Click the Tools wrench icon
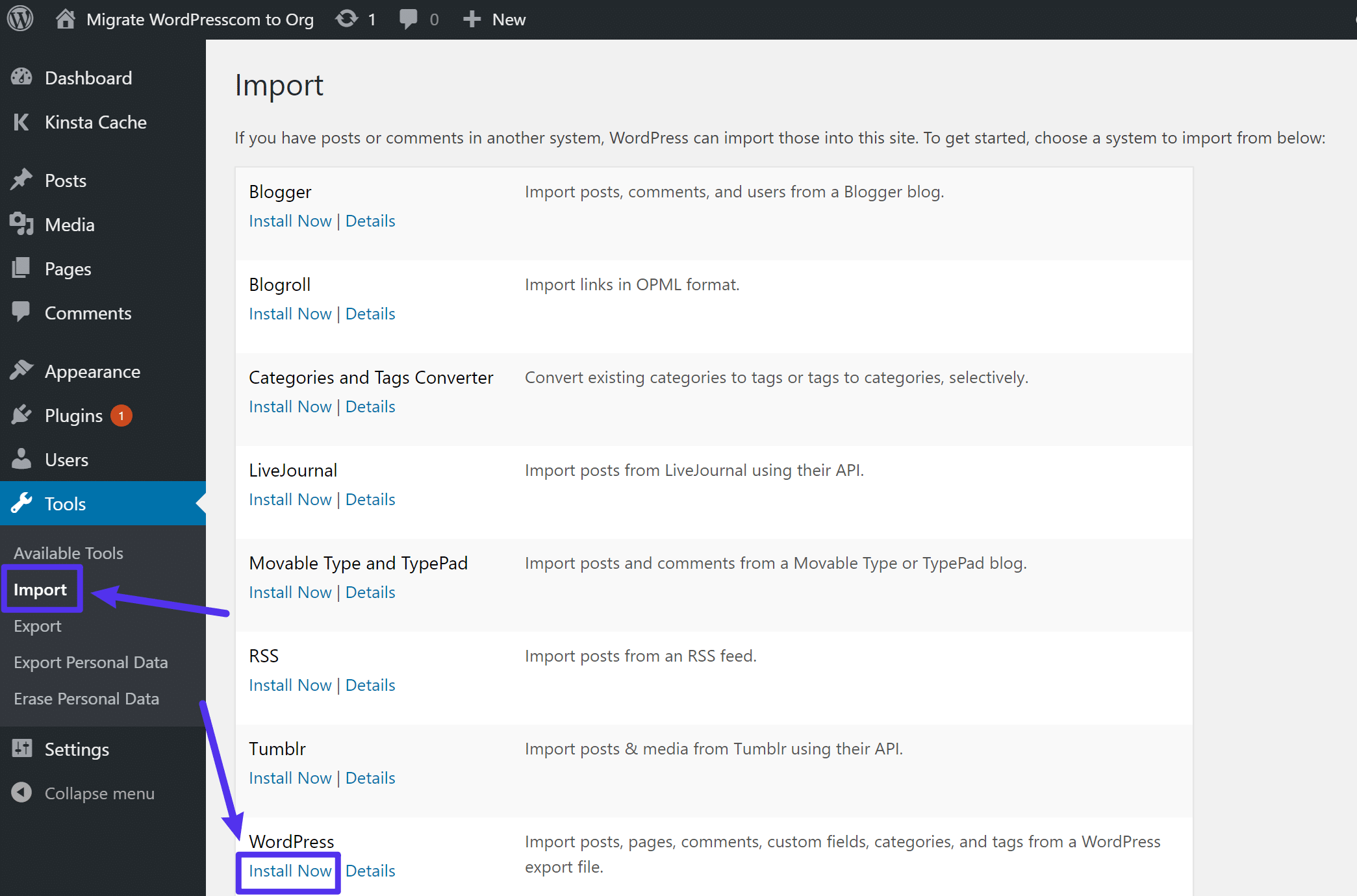The height and width of the screenshot is (896, 1357). coord(22,503)
